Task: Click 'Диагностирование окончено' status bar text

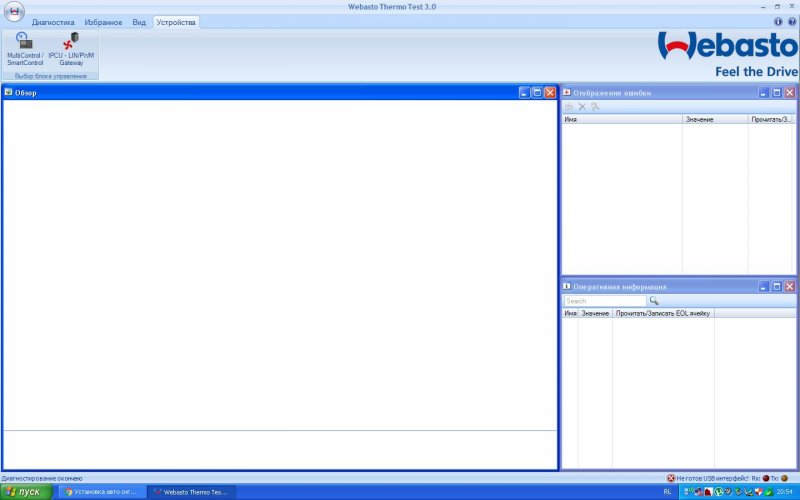Action: point(42,479)
